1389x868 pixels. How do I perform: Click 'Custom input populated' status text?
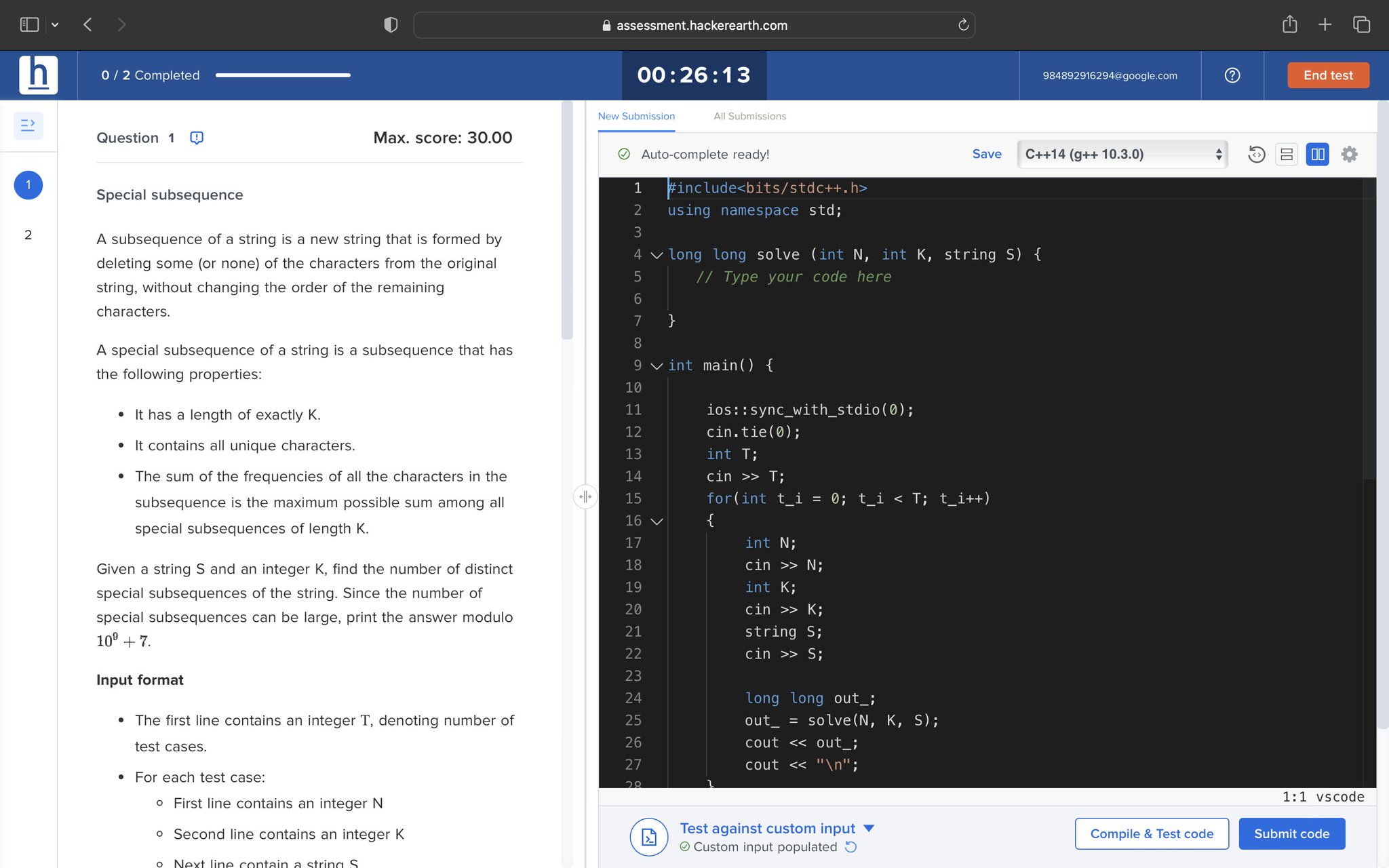pos(765,847)
